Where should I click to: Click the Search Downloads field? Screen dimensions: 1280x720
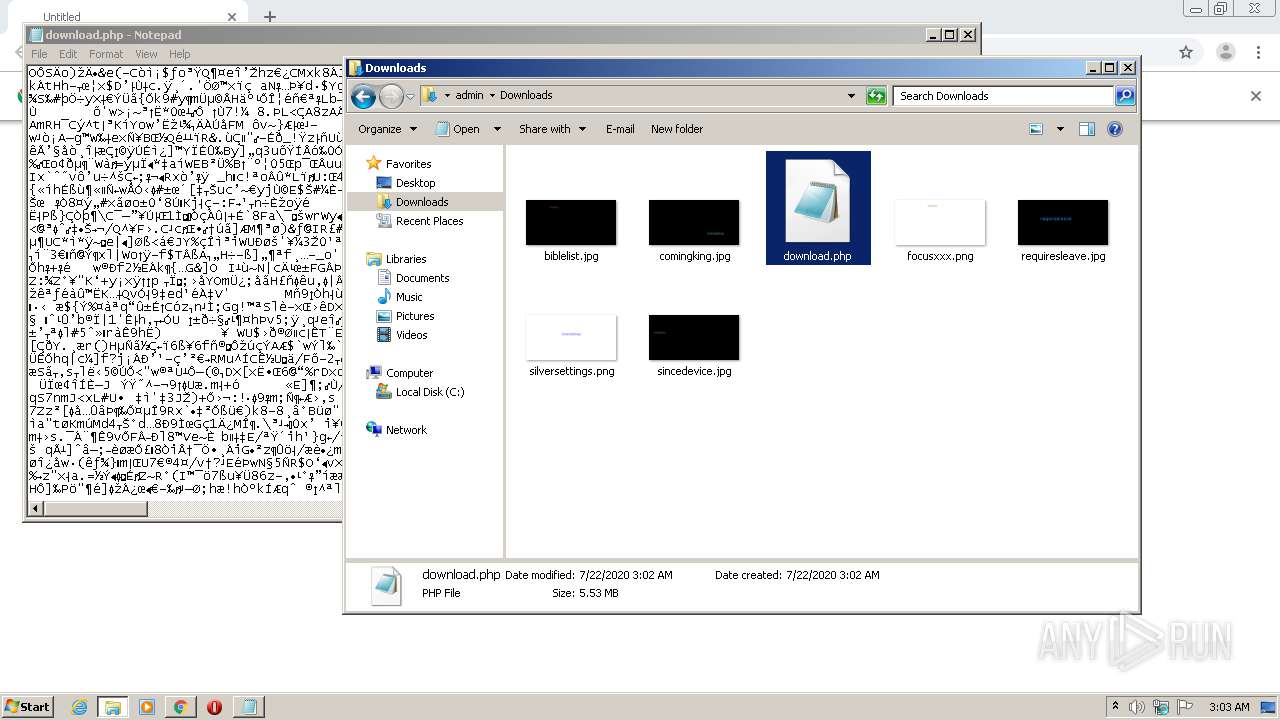tap(1003, 96)
